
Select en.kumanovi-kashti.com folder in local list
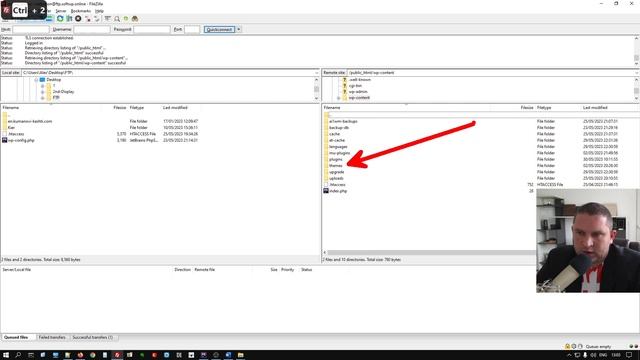pos(30,121)
